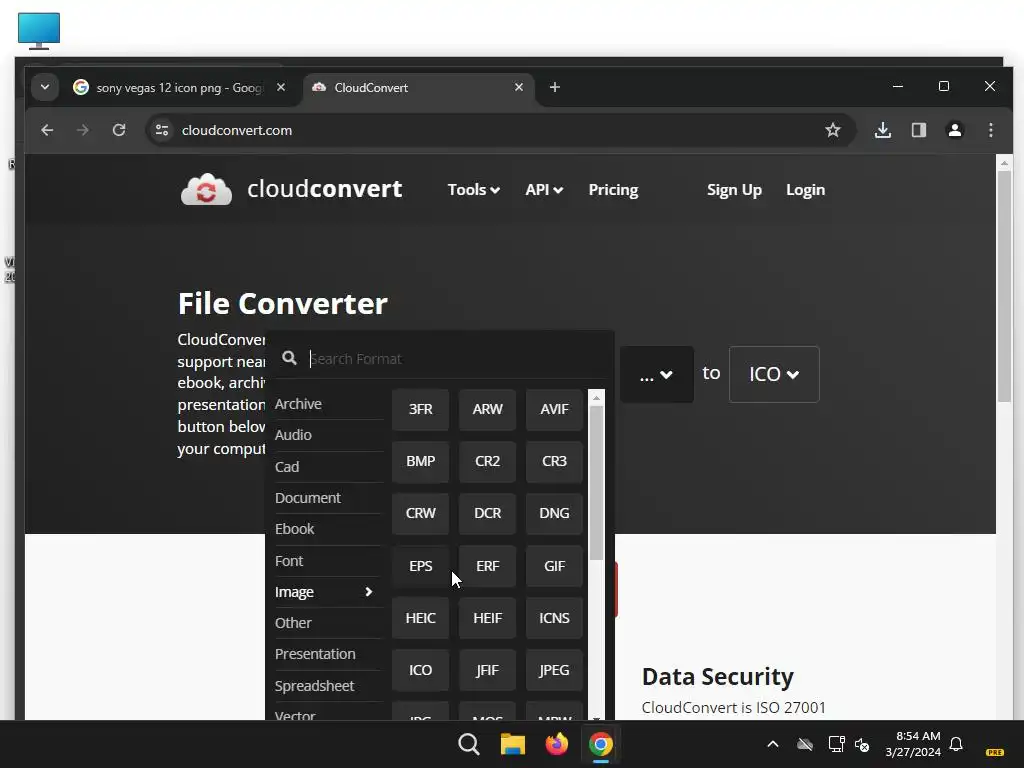
Task: Choose the CRW format button
Action: [421, 513]
